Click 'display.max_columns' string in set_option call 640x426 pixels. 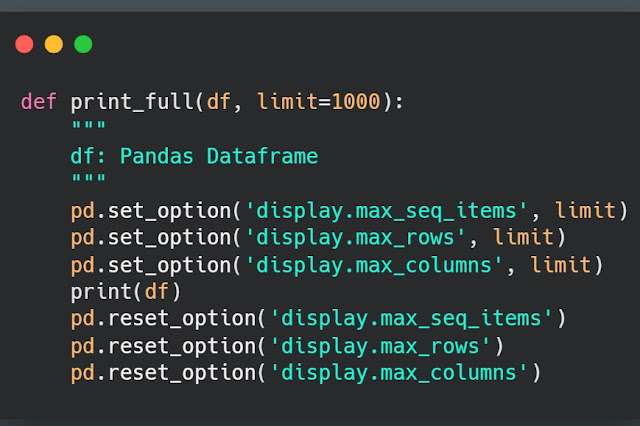[x=373, y=265]
